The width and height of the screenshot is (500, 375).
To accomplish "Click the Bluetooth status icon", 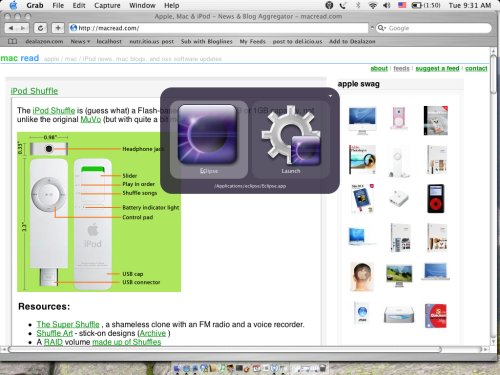I will click(358, 5).
